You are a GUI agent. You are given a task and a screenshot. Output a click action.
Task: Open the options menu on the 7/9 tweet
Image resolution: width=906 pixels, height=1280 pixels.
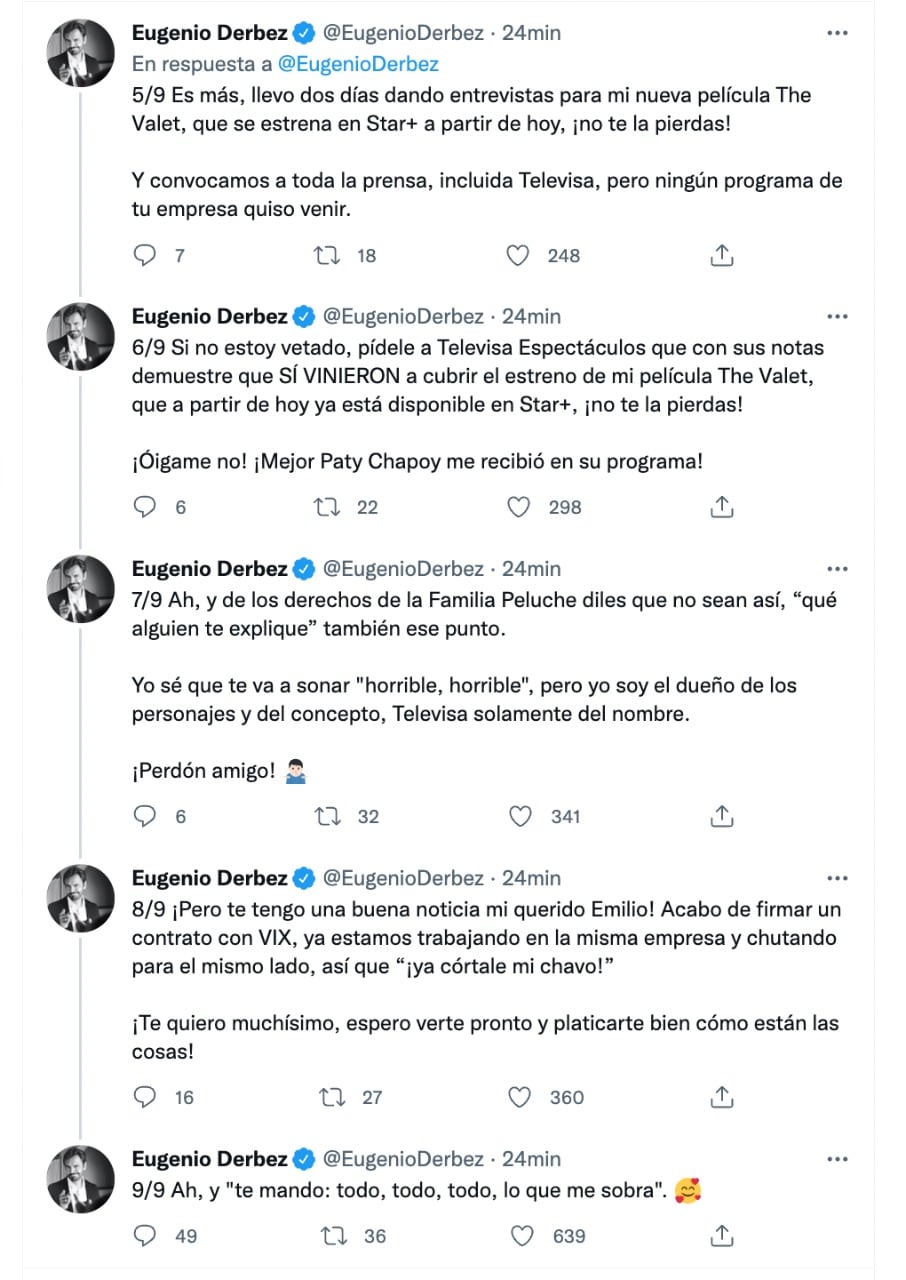click(837, 569)
